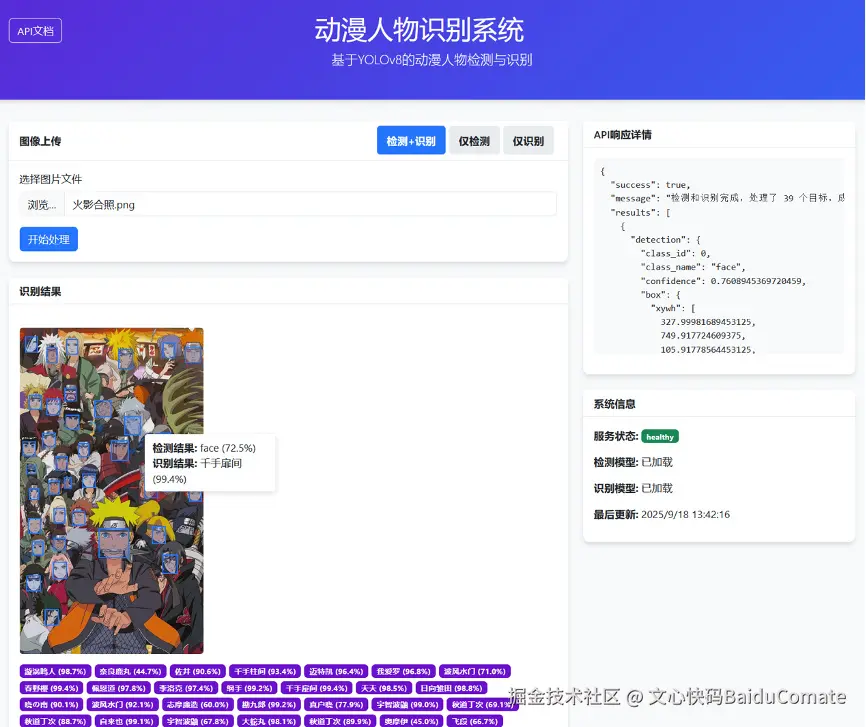
Task: Click the "confidence": 0.76 JSON line
Action: point(723,281)
